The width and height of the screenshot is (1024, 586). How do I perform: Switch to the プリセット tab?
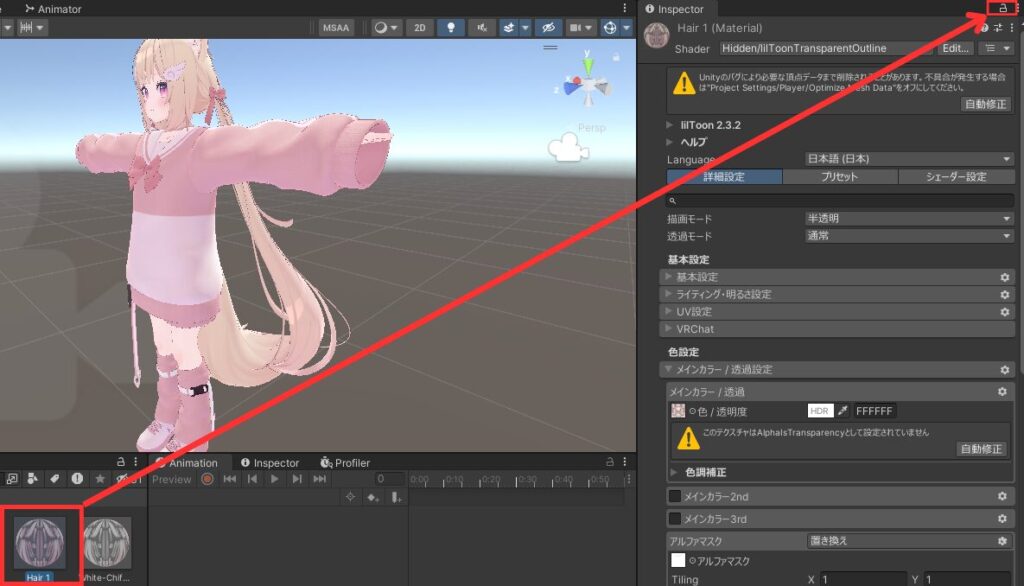(839, 177)
